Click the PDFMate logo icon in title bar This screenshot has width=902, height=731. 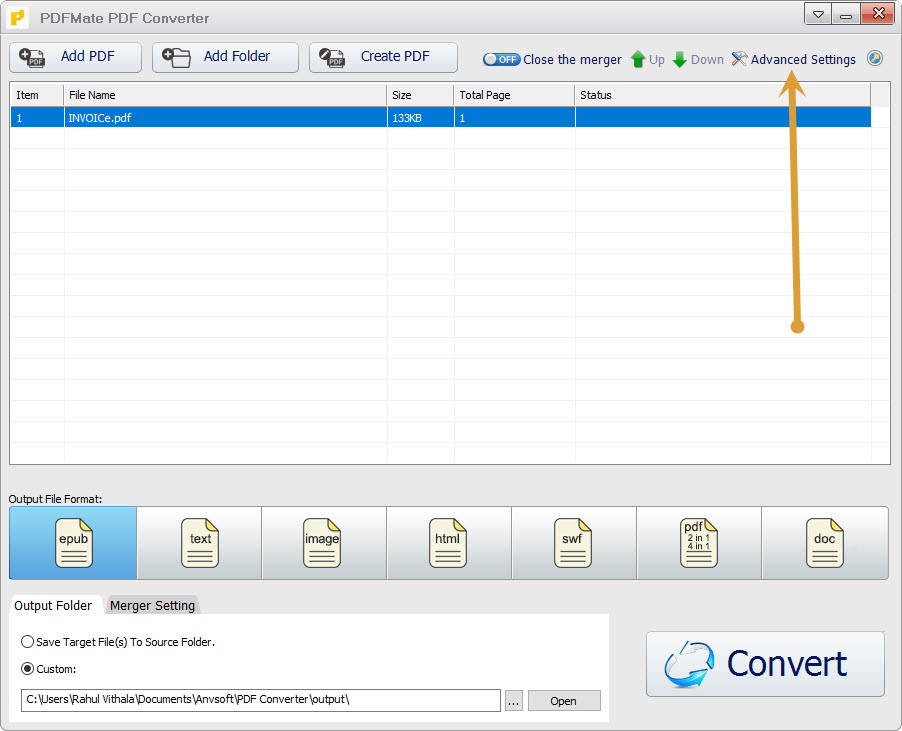coord(18,18)
